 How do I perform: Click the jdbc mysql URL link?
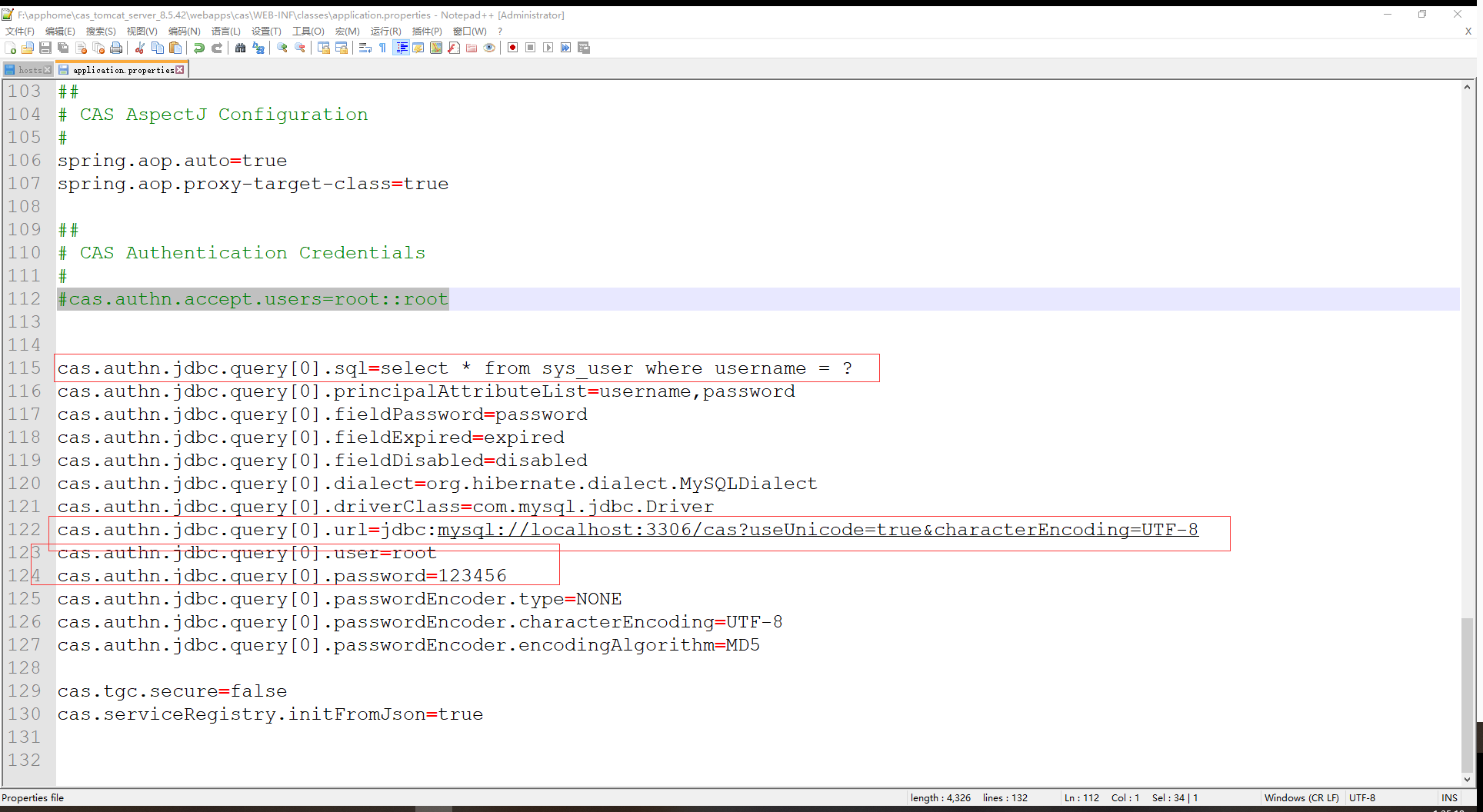pyautogui.click(x=818, y=530)
